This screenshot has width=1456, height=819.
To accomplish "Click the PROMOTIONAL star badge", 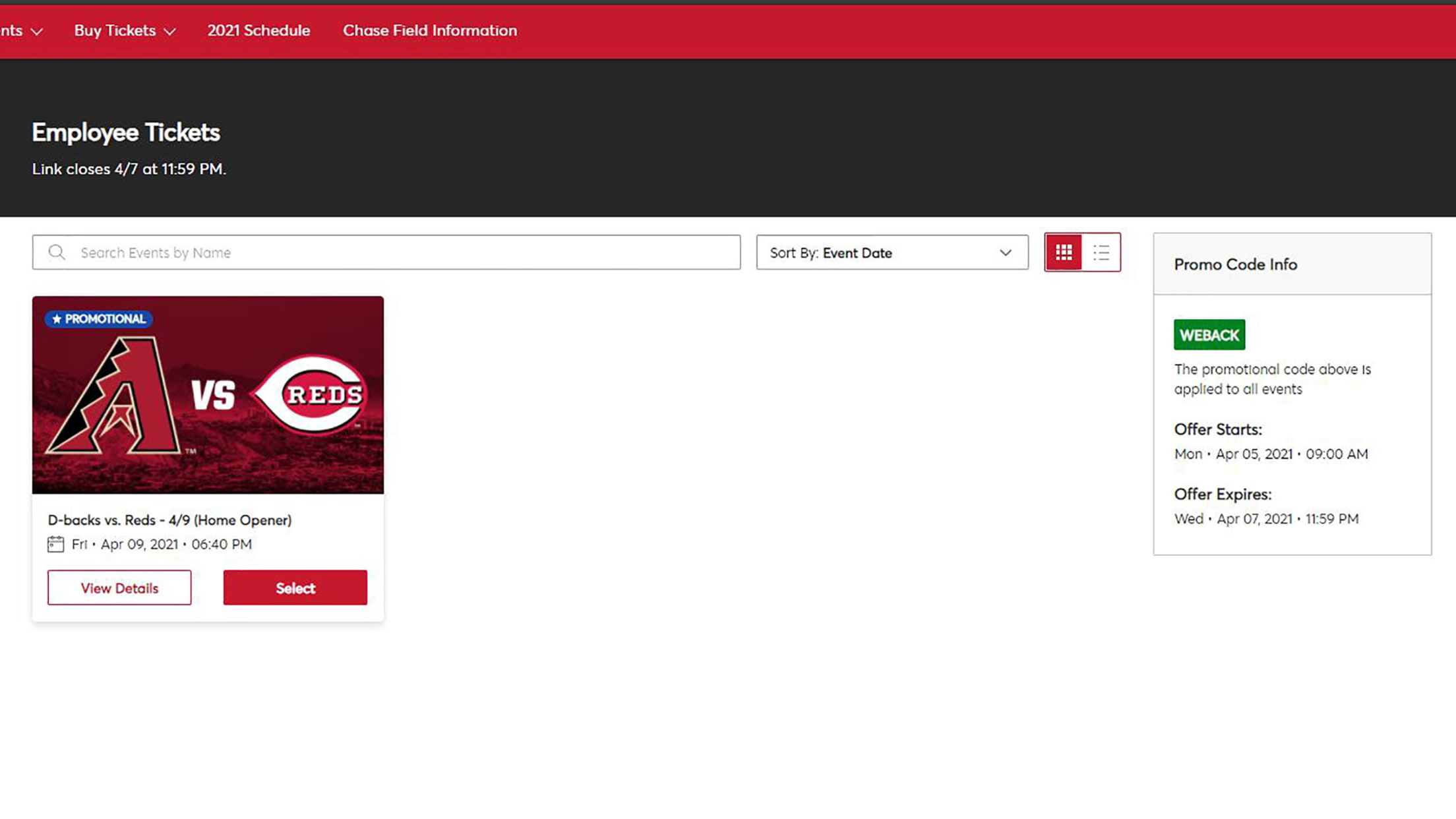I will 99,319.
